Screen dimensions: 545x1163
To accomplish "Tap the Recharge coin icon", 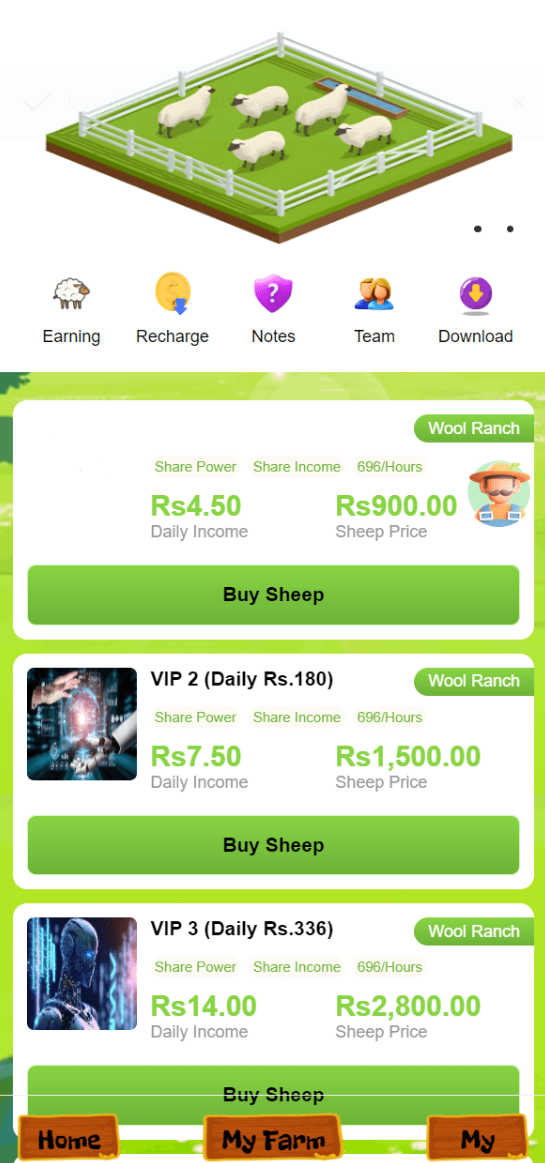I will coord(173,294).
